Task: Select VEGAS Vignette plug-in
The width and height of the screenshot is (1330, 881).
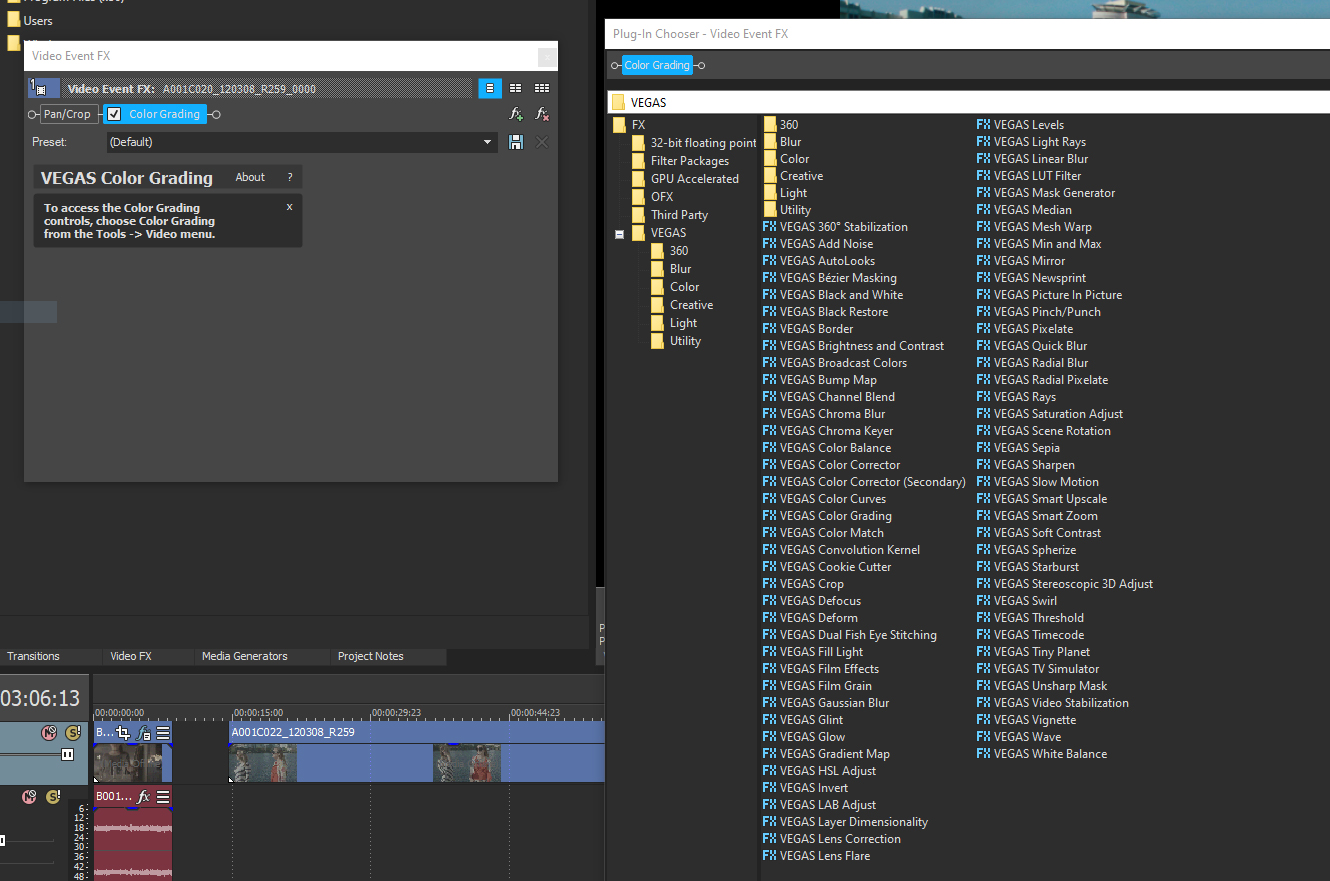Action: (1026, 719)
